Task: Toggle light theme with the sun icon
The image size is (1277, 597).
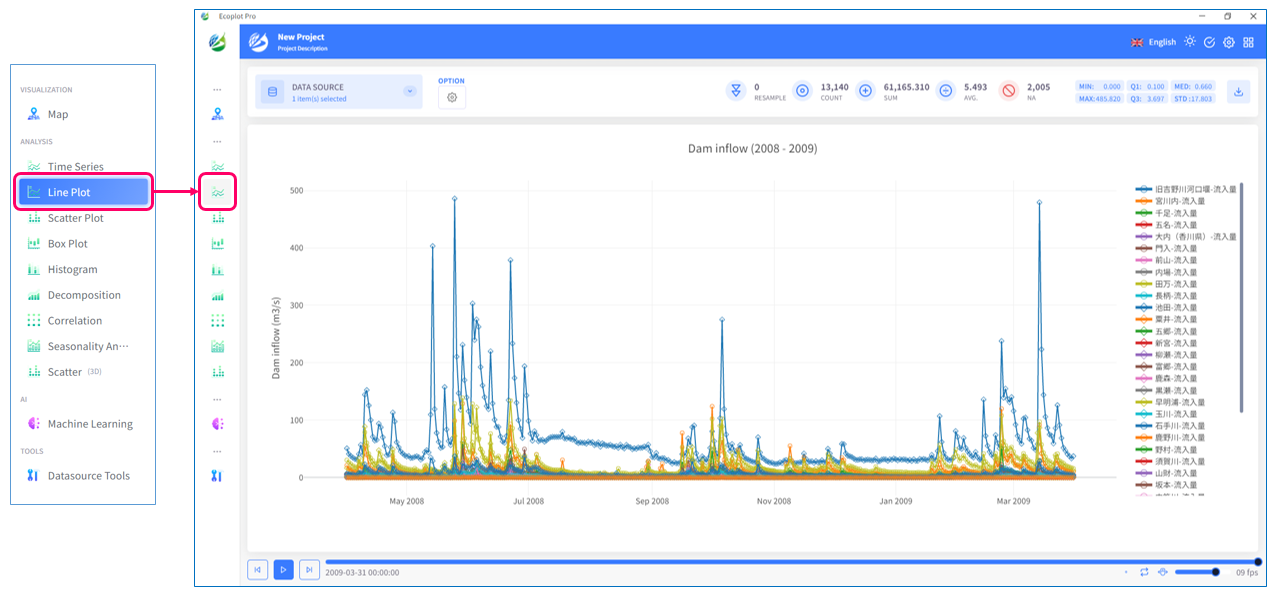Action: pyautogui.click(x=1190, y=42)
